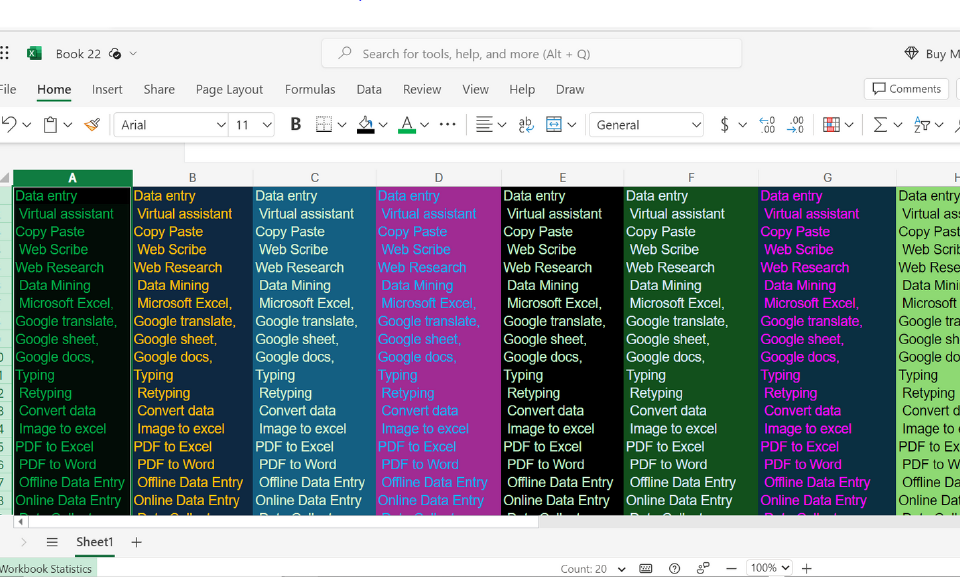Click the text alignment icon
Screen dimensions: 960x577
[x=484, y=124]
